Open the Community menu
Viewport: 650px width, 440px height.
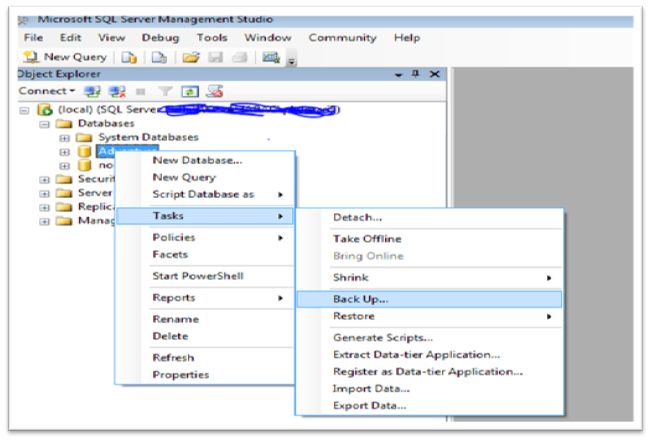(x=342, y=38)
